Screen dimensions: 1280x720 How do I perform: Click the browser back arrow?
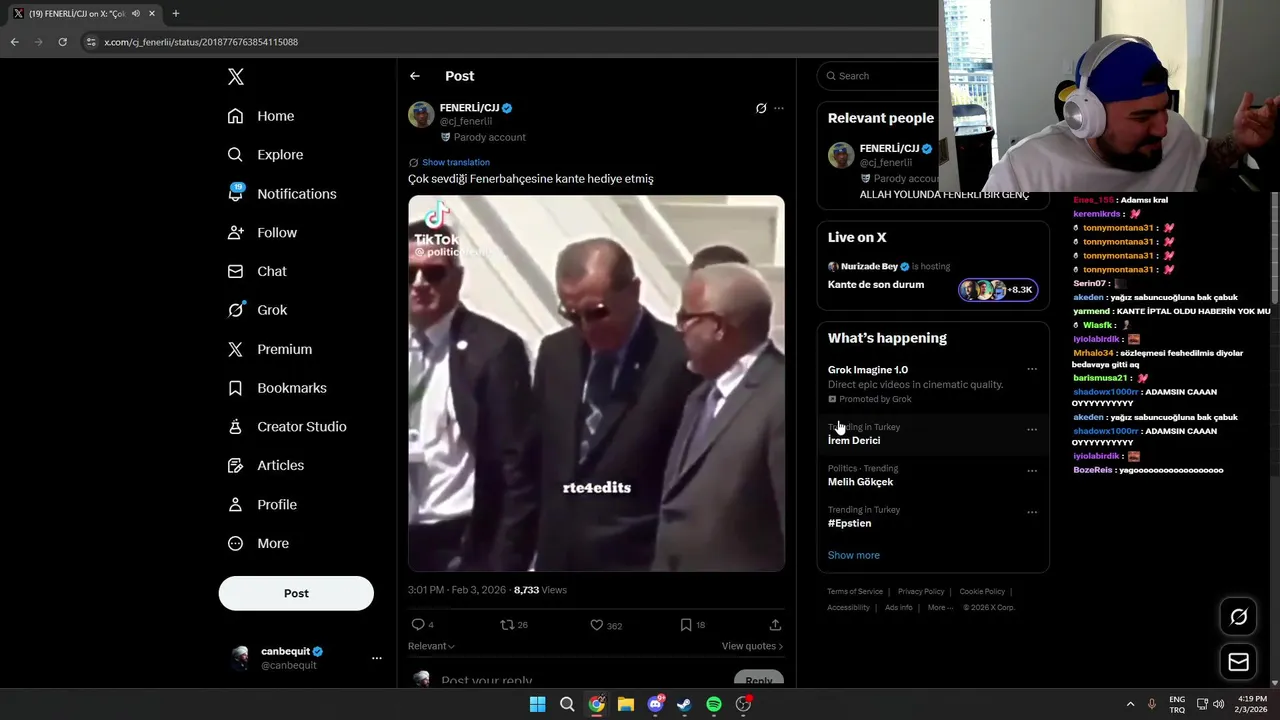[15, 42]
